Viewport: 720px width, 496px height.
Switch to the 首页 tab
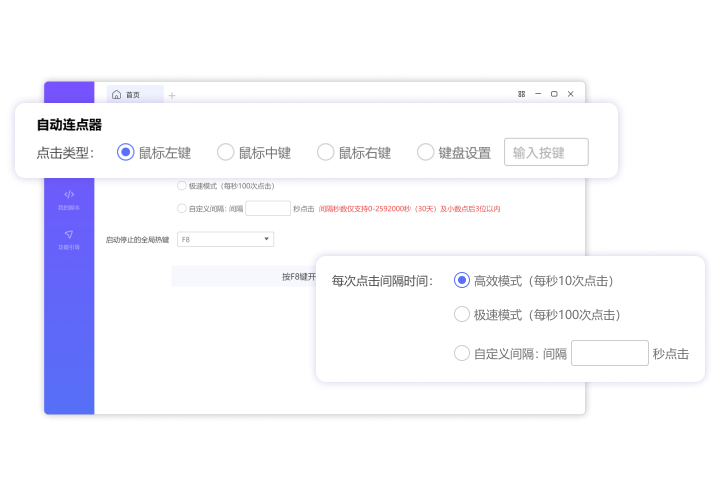coord(133,95)
